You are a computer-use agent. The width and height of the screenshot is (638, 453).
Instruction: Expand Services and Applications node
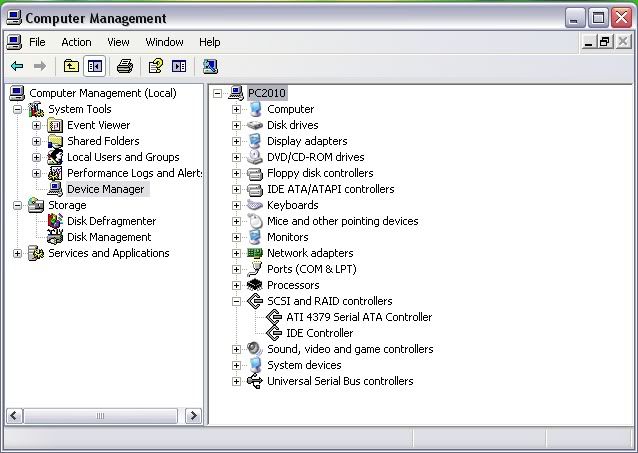(x=17, y=253)
